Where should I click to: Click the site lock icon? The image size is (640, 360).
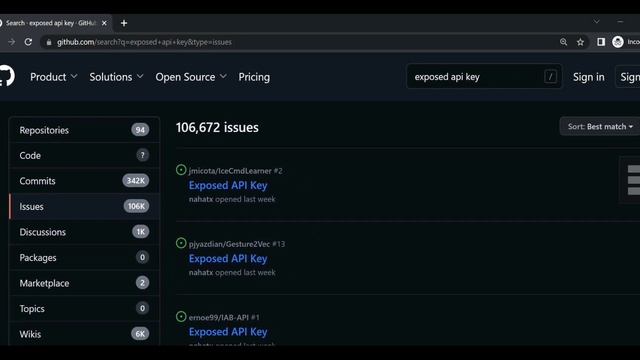click(x=49, y=42)
